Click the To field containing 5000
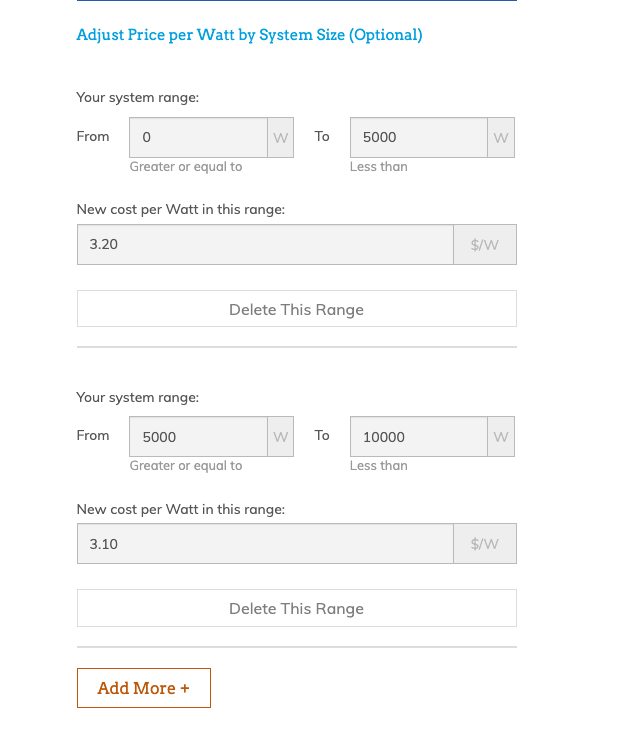The width and height of the screenshot is (620, 729). click(418, 138)
